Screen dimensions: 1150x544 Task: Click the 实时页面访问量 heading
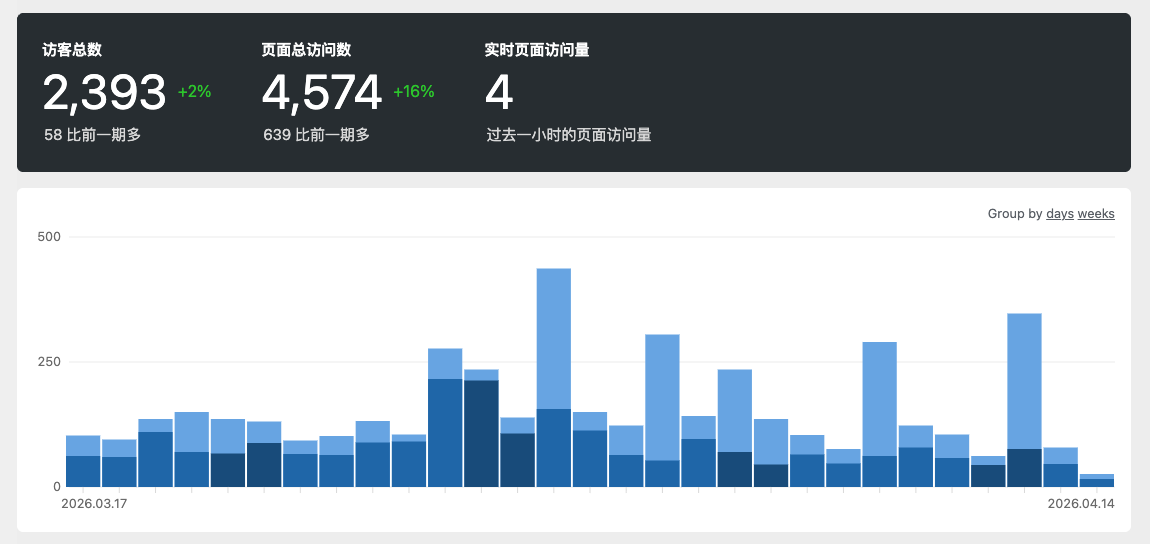click(x=536, y=50)
